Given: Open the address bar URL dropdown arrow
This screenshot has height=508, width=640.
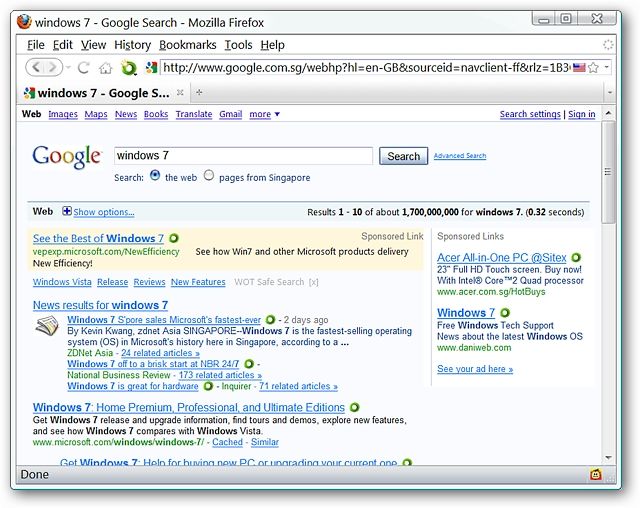Looking at the screenshot, I should 607,67.
